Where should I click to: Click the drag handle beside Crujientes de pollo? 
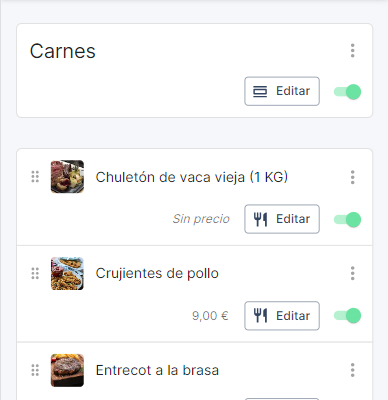click(35, 273)
